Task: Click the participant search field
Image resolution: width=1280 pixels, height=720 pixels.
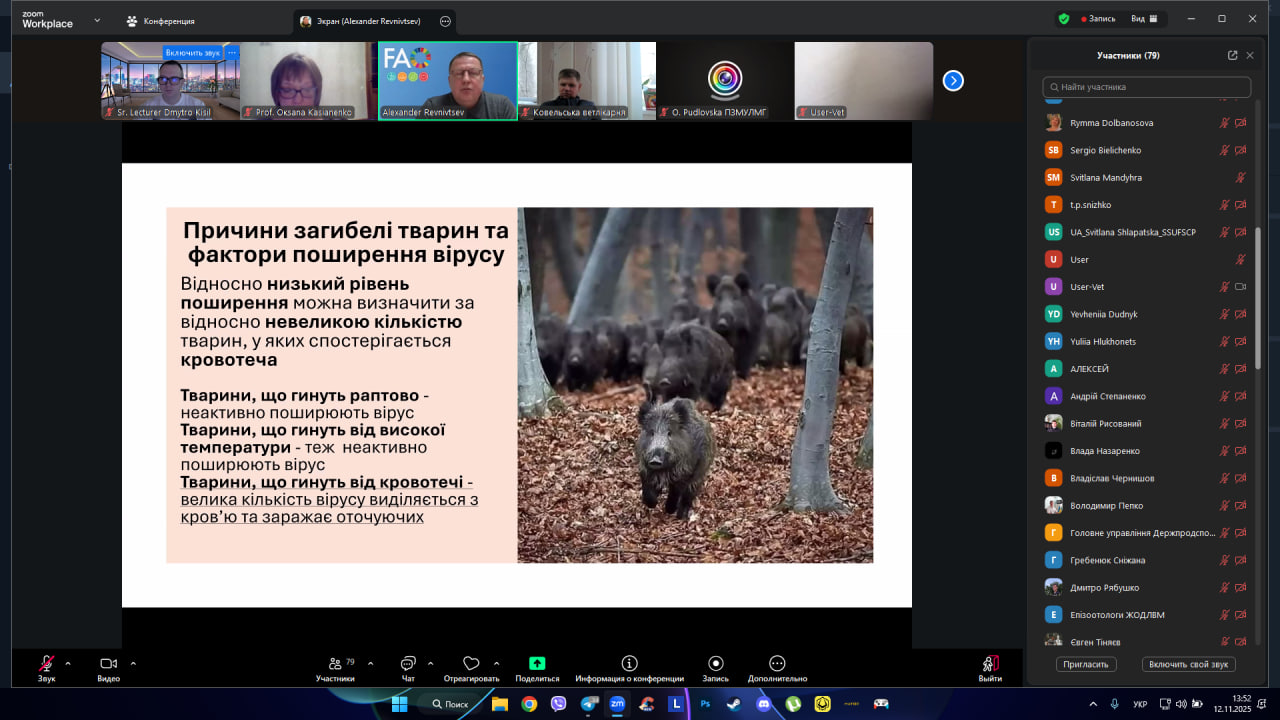Action: click(x=1146, y=87)
